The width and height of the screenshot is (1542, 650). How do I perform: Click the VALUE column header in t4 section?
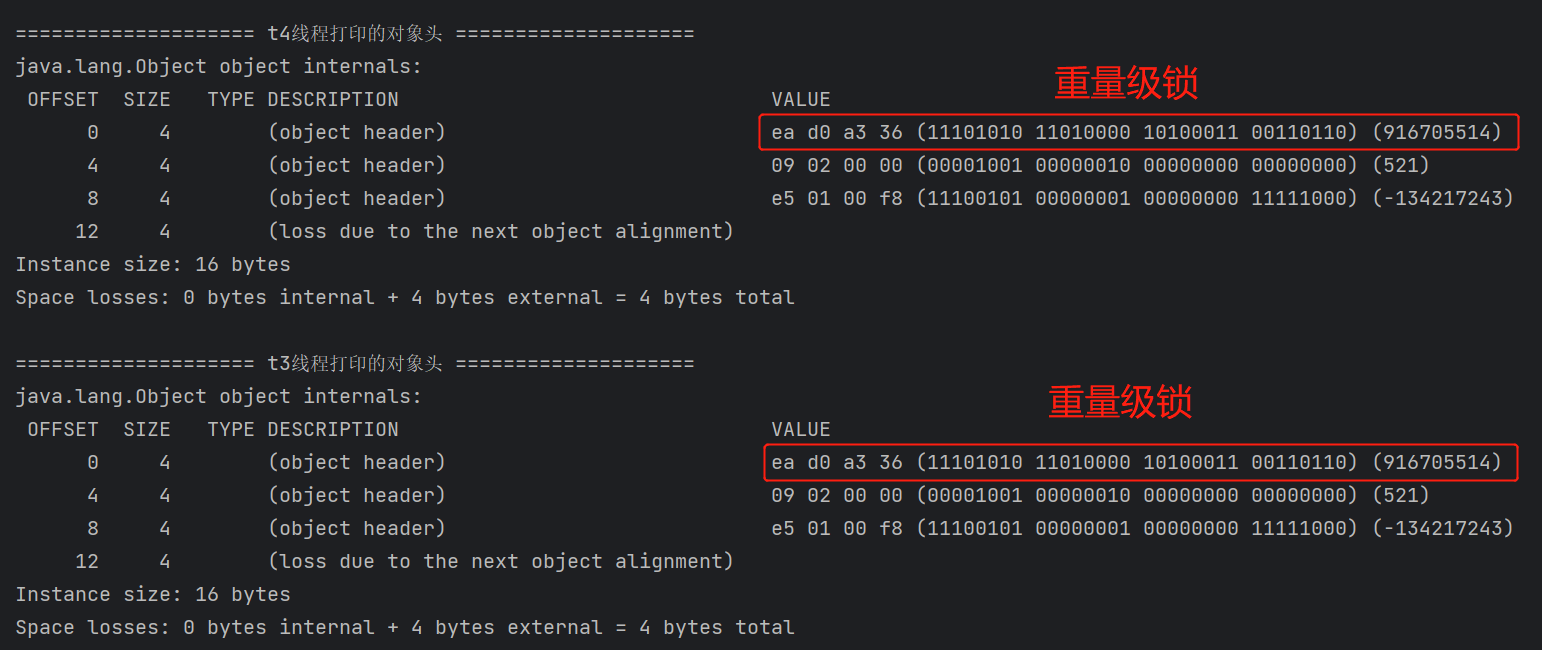tap(800, 99)
